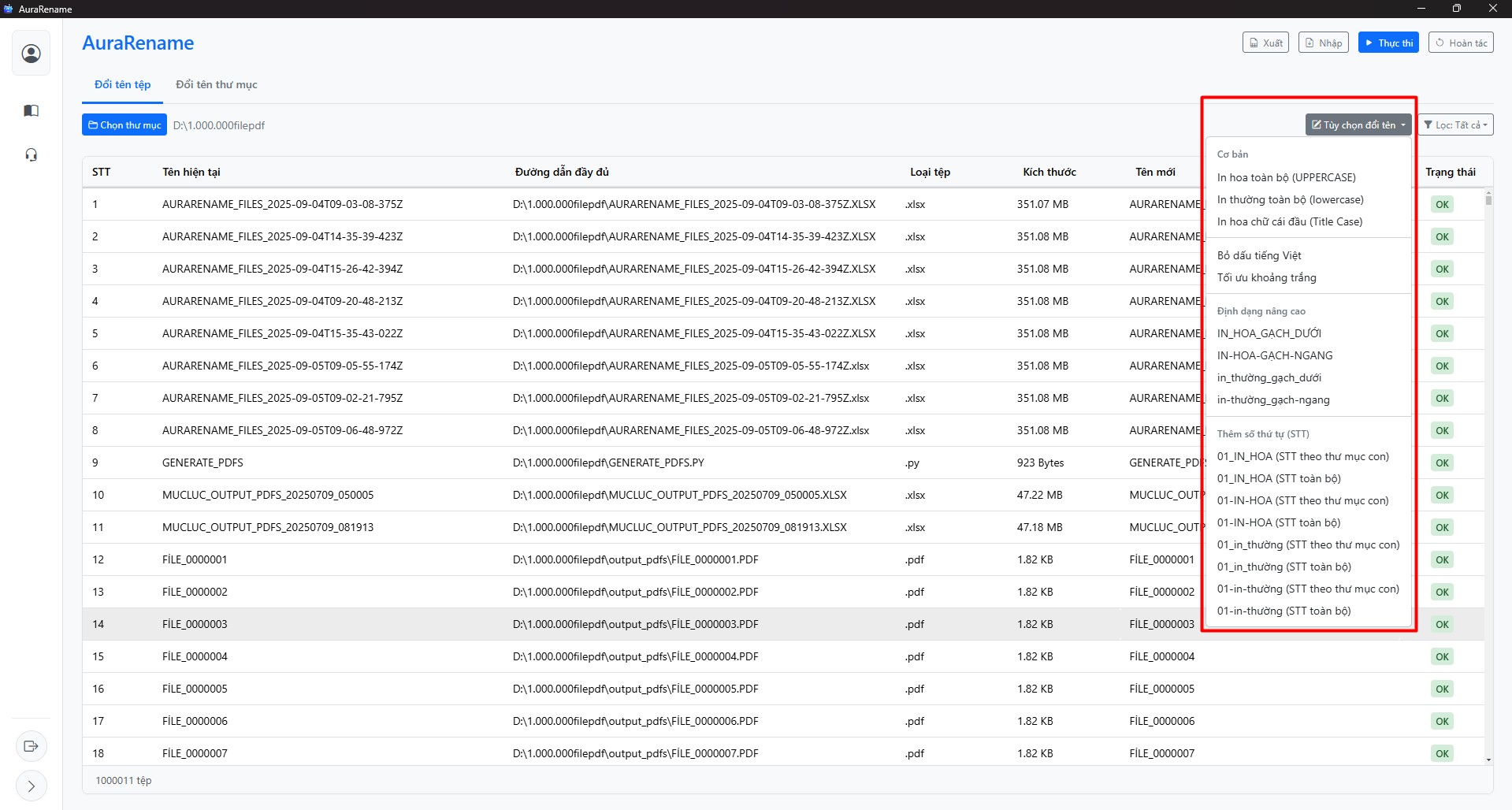Expand the sidebar with chevron arrow

click(x=32, y=786)
